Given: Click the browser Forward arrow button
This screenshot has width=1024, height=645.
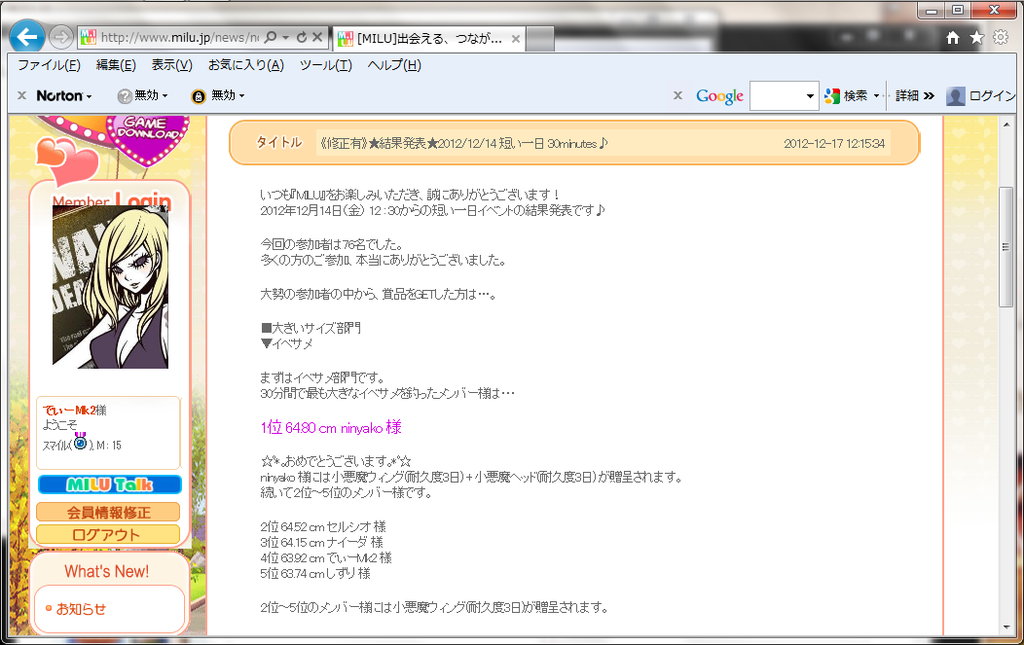Looking at the screenshot, I should (x=60, y=37).
